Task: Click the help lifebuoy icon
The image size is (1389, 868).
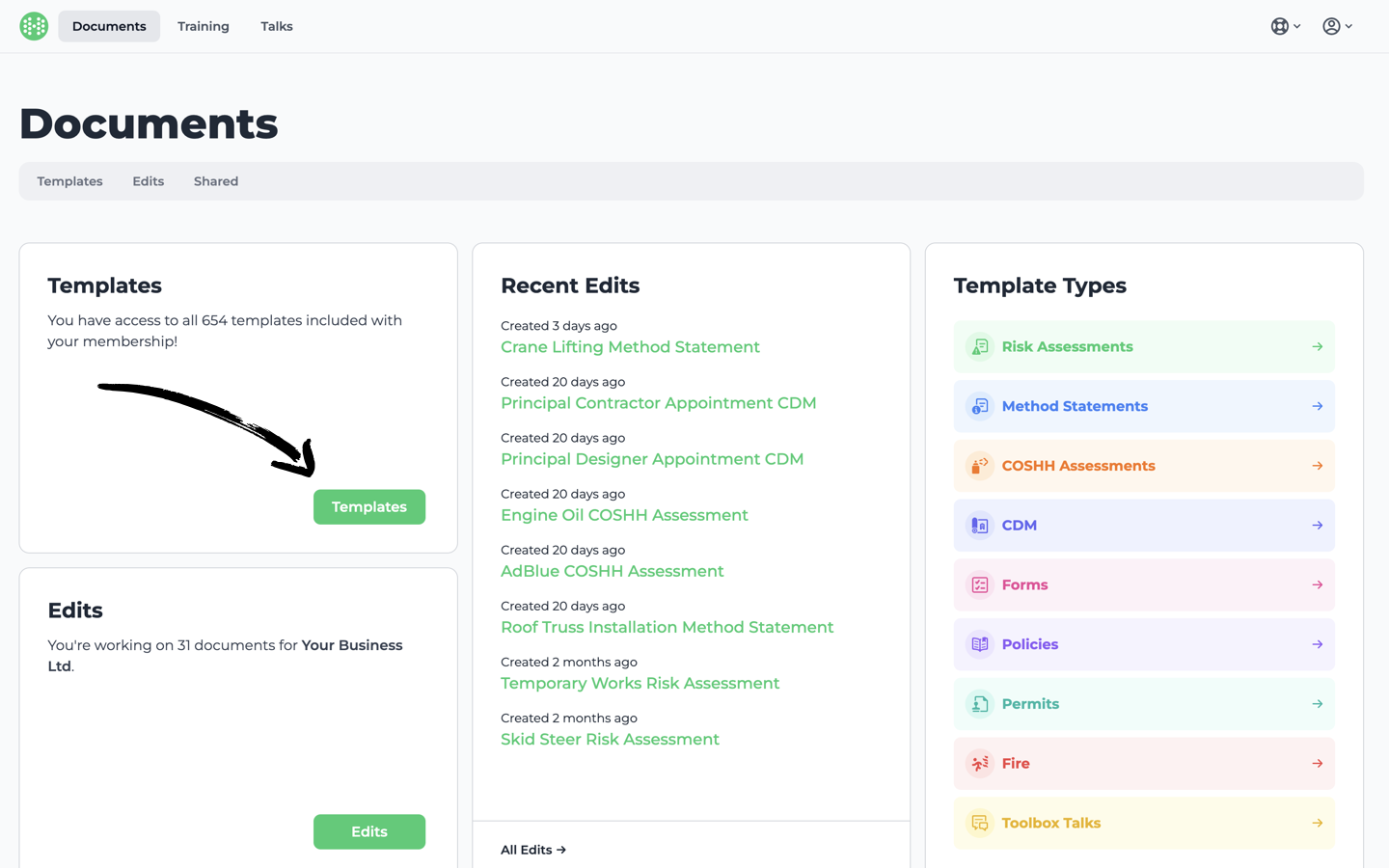Action: (1279, 26)
